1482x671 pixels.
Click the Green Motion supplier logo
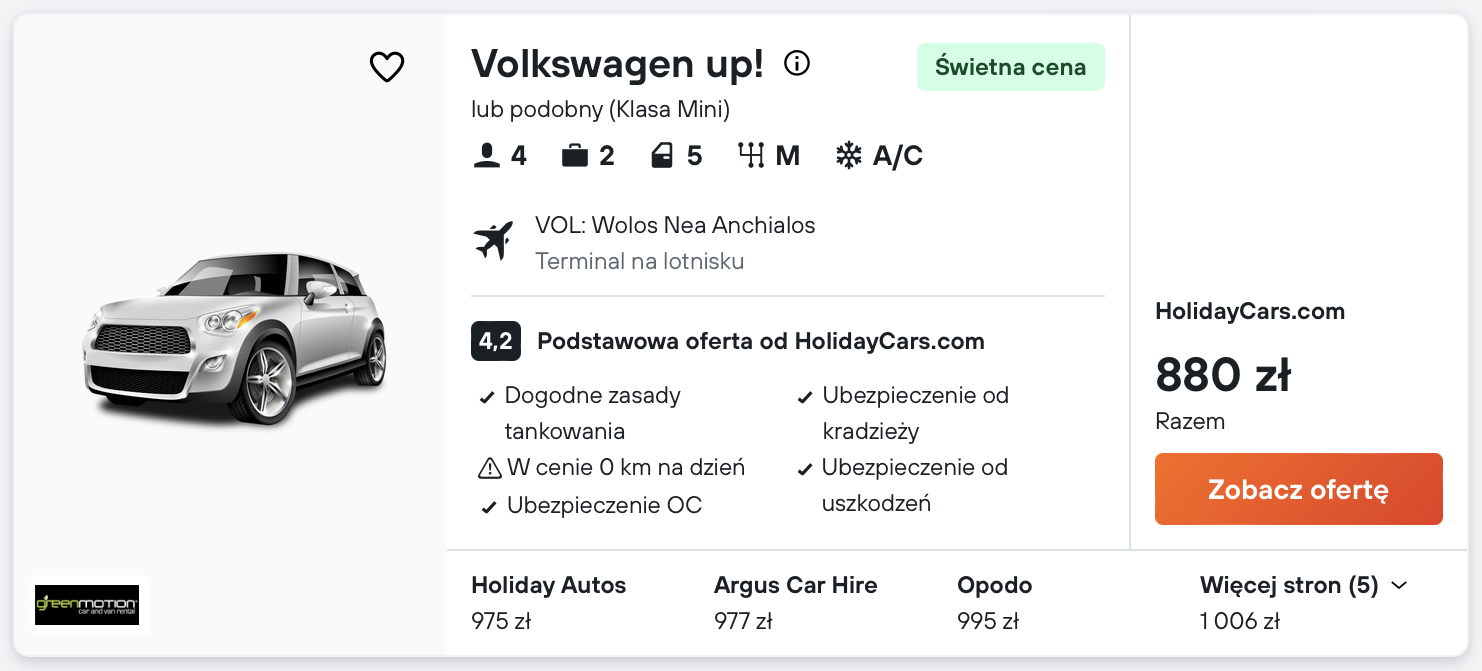[x=87, y=605]
